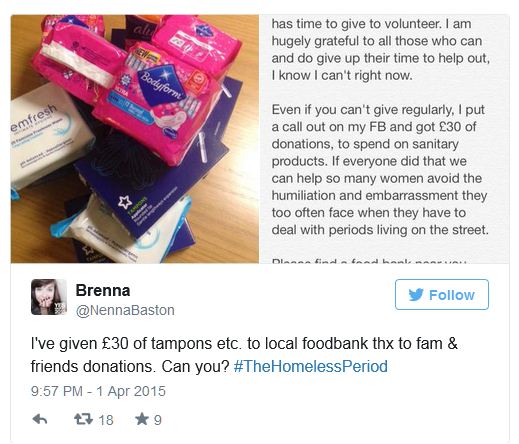Favorite the tweet with the star icon
This screenshot has width=519, height=444.
coord(142,419)
